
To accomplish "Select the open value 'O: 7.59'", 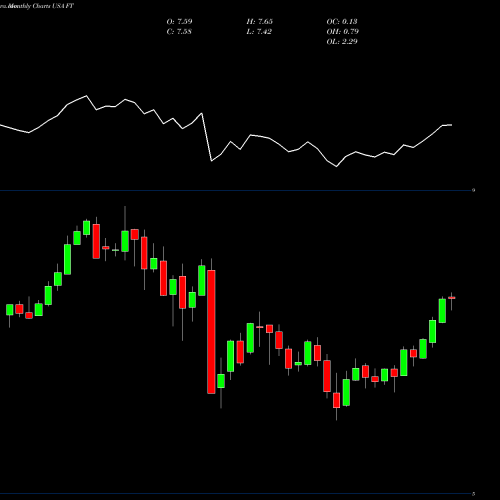I will [179, 21].
